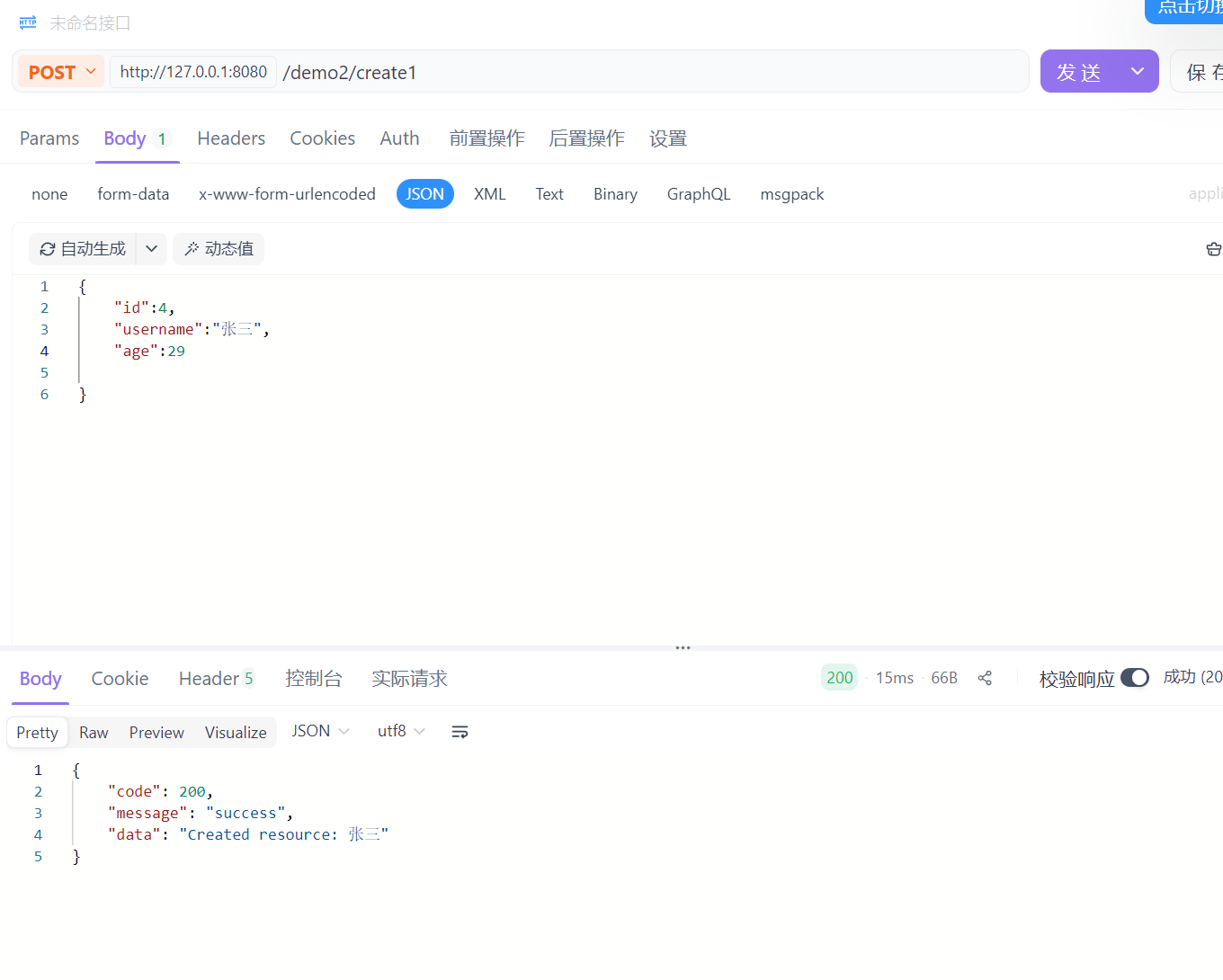Select form-data body type
Image resolution: width=1223 pixels, height=980 pixels.
coord(133,194)
